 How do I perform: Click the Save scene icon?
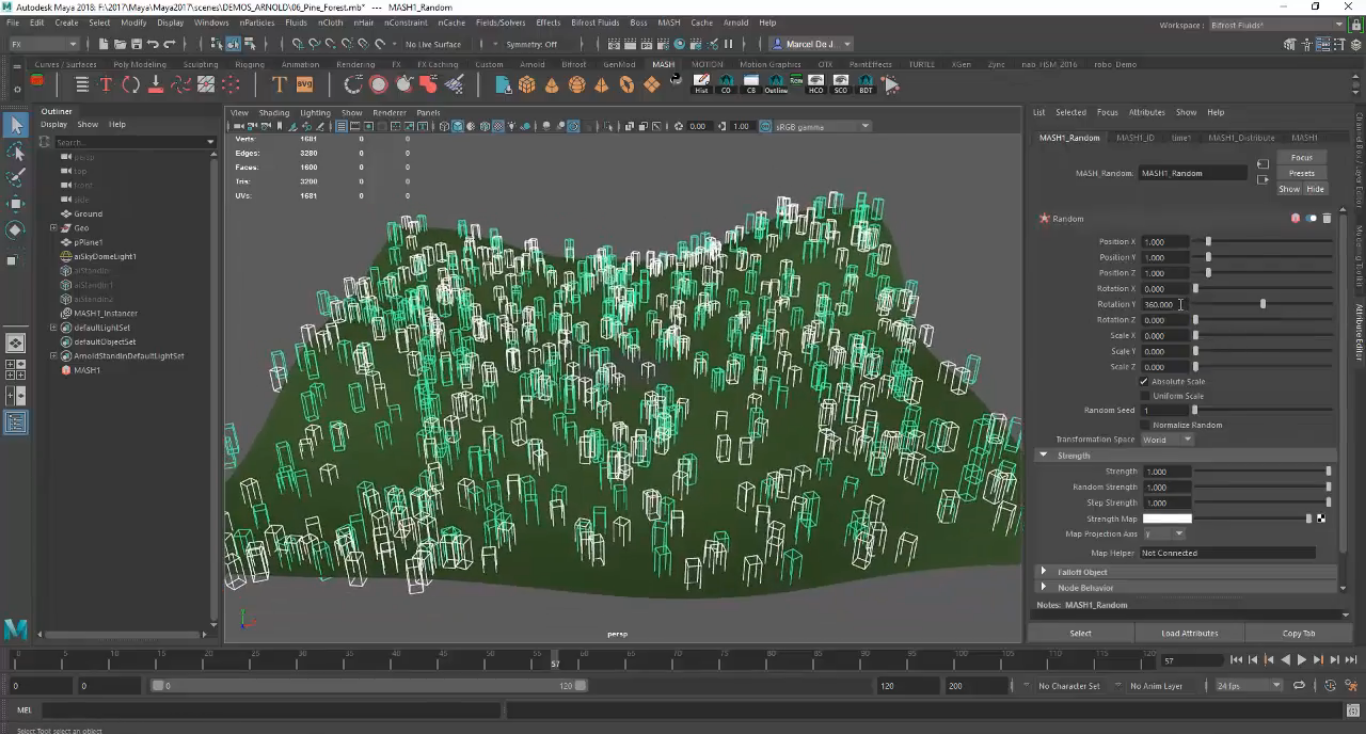pos(136,44)
